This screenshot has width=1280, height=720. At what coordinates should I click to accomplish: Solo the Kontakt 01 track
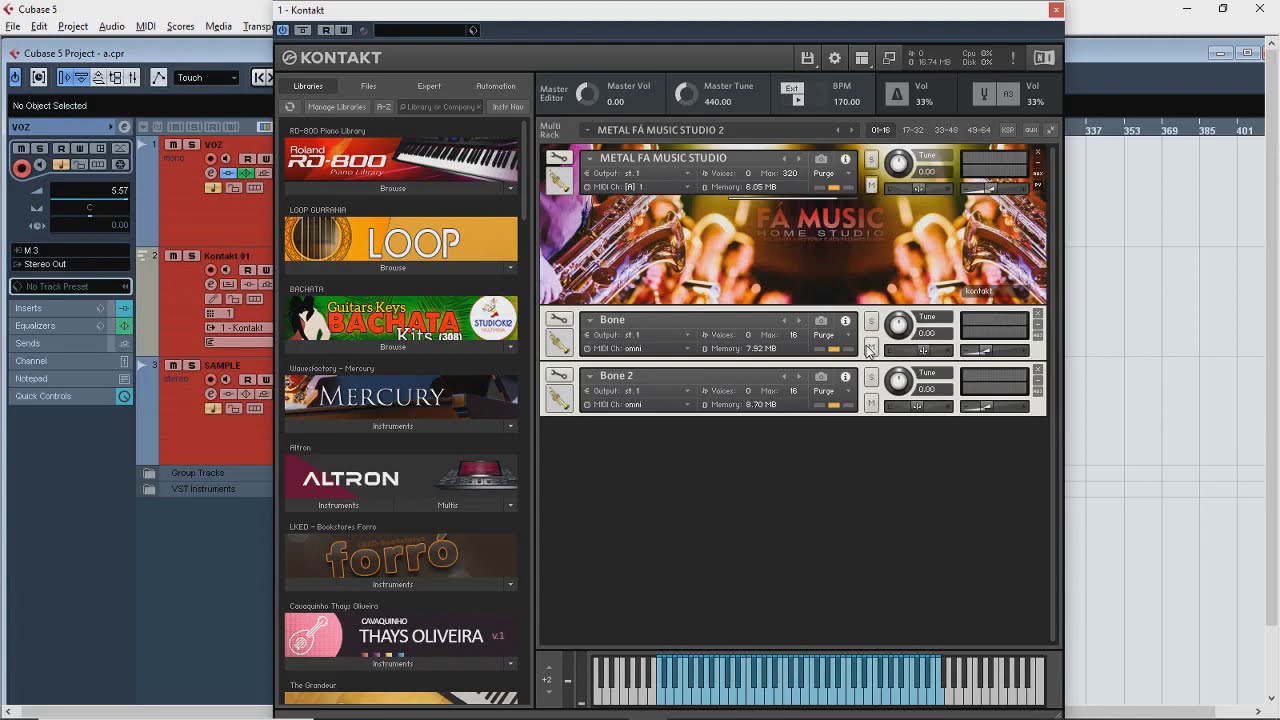point(191,256)
